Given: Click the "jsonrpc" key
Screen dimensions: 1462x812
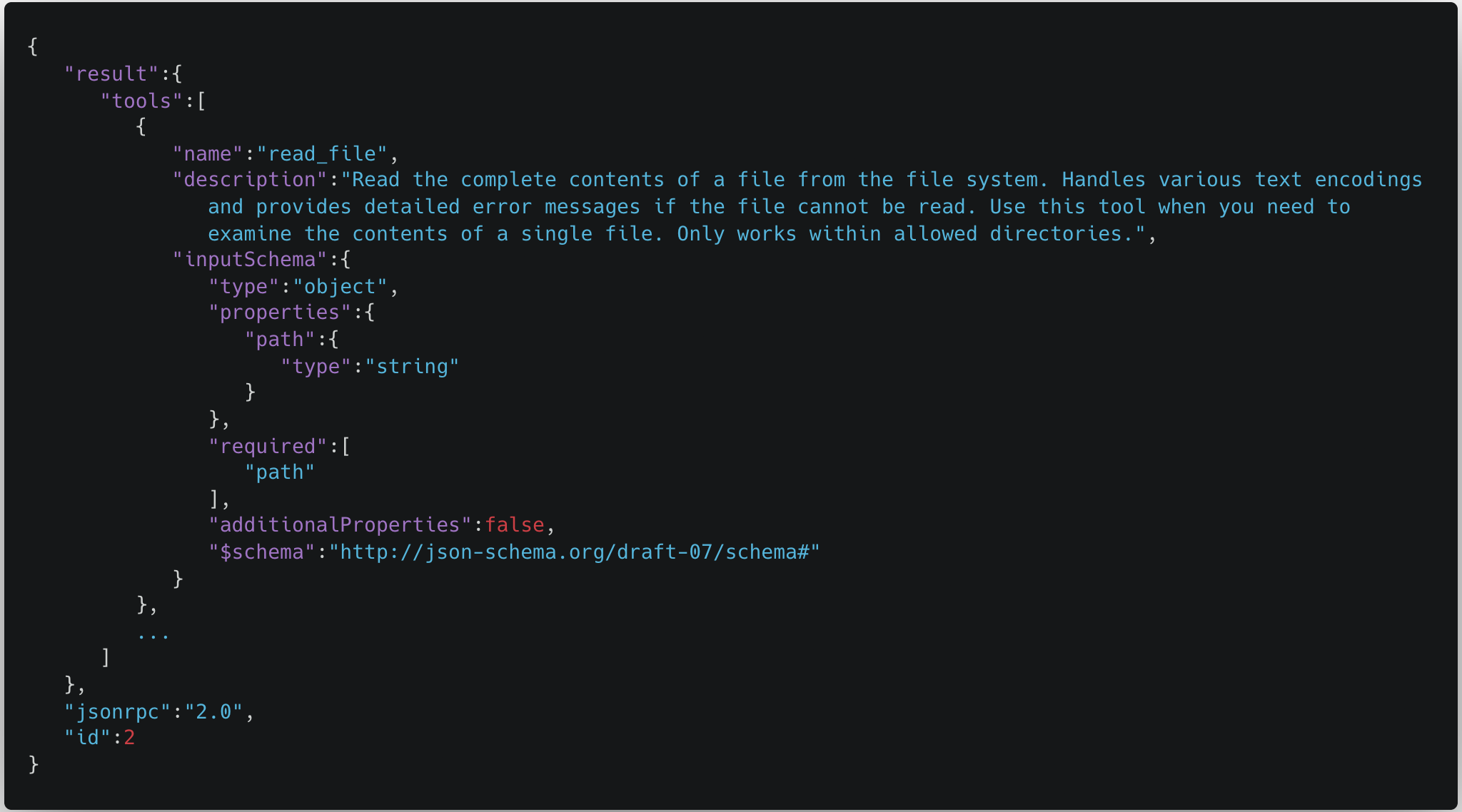Looking at the screenshot, I should 118,712.
